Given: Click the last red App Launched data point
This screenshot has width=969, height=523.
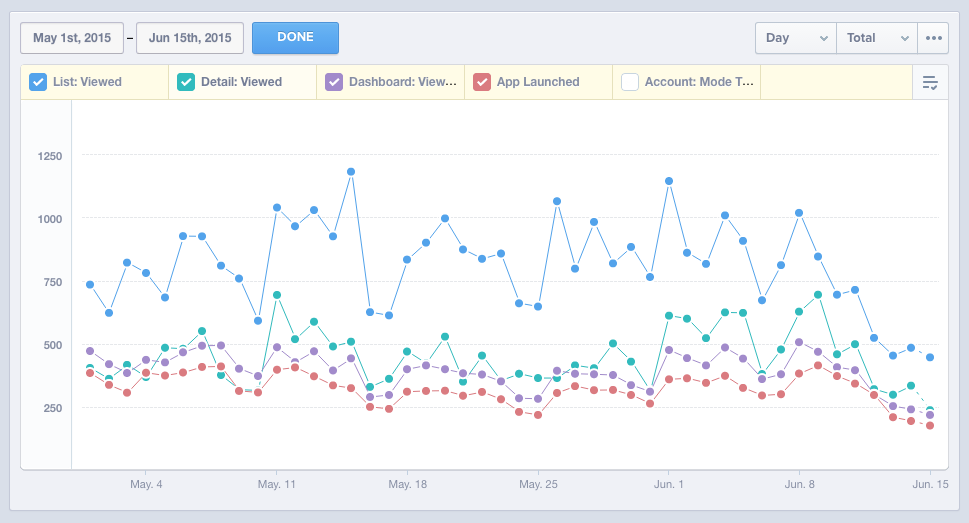Looking at the screenshot, I should [x=930, y=426].
